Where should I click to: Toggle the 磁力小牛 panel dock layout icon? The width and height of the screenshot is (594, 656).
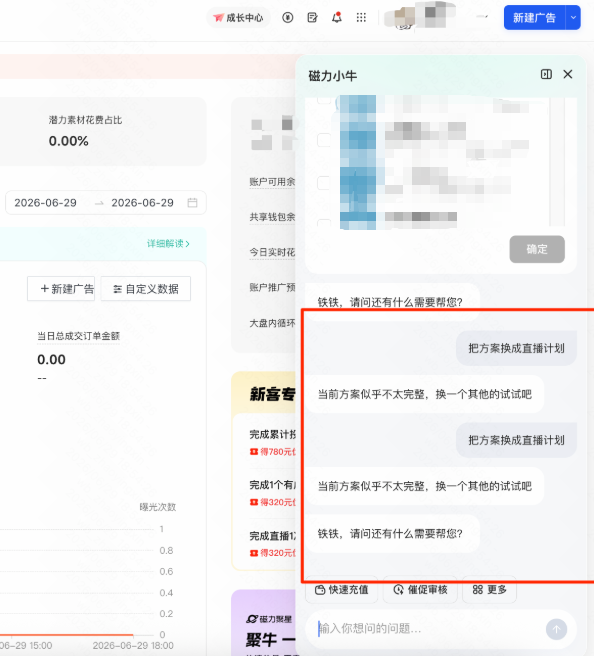click(x=546, y=74)
